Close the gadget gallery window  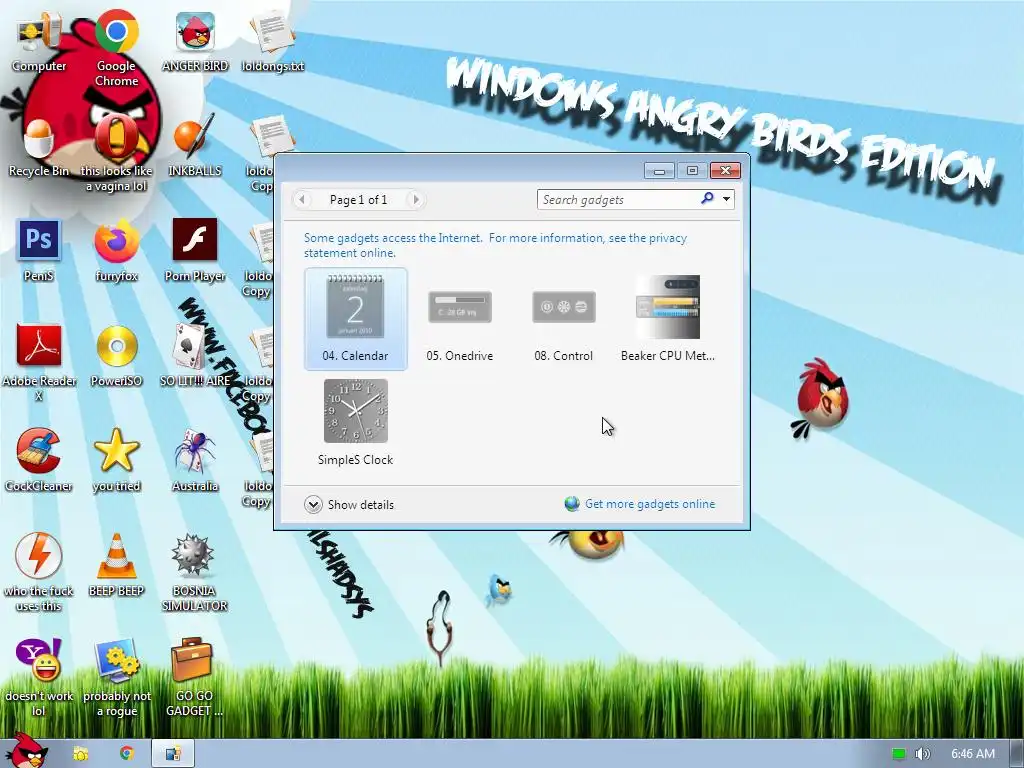click(726, 170)
